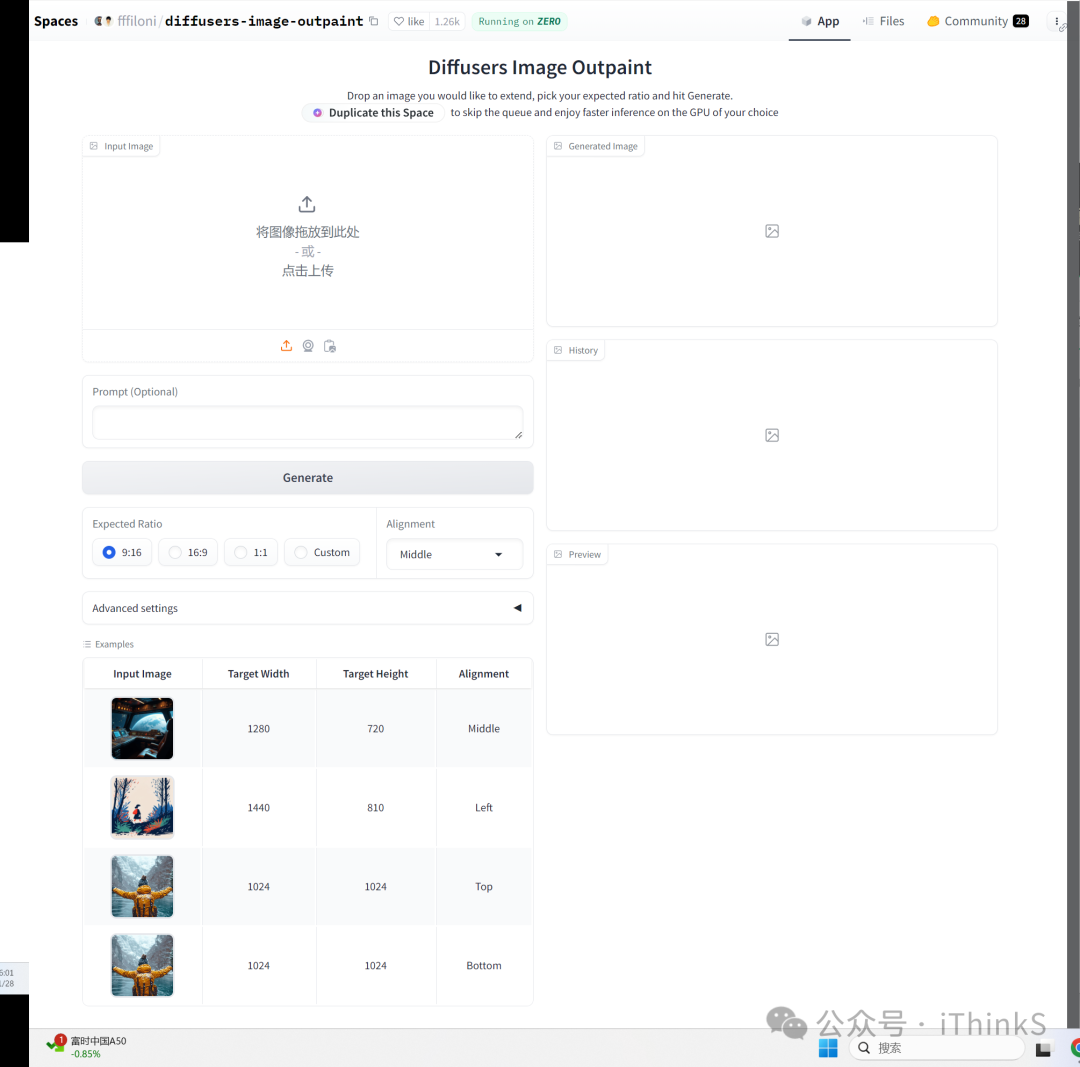
Task: Go to Spaces home
Action: coord(56,21)
